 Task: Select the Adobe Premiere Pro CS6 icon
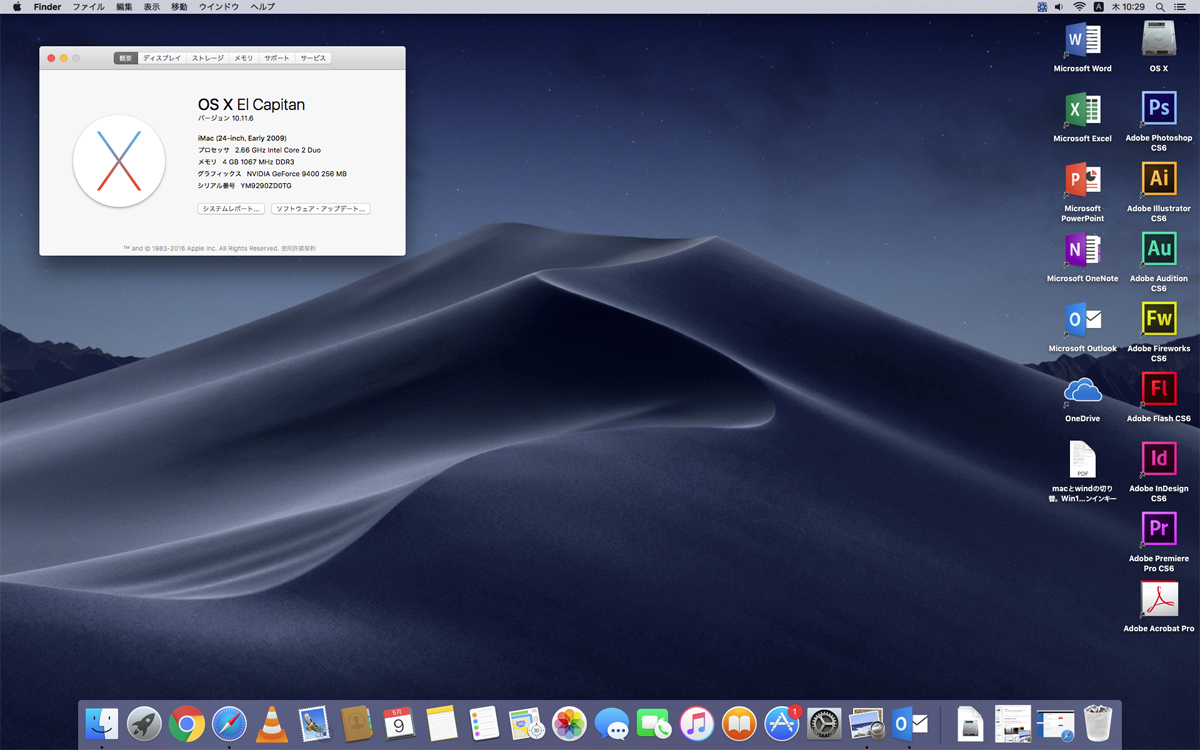click(1158, 530)
